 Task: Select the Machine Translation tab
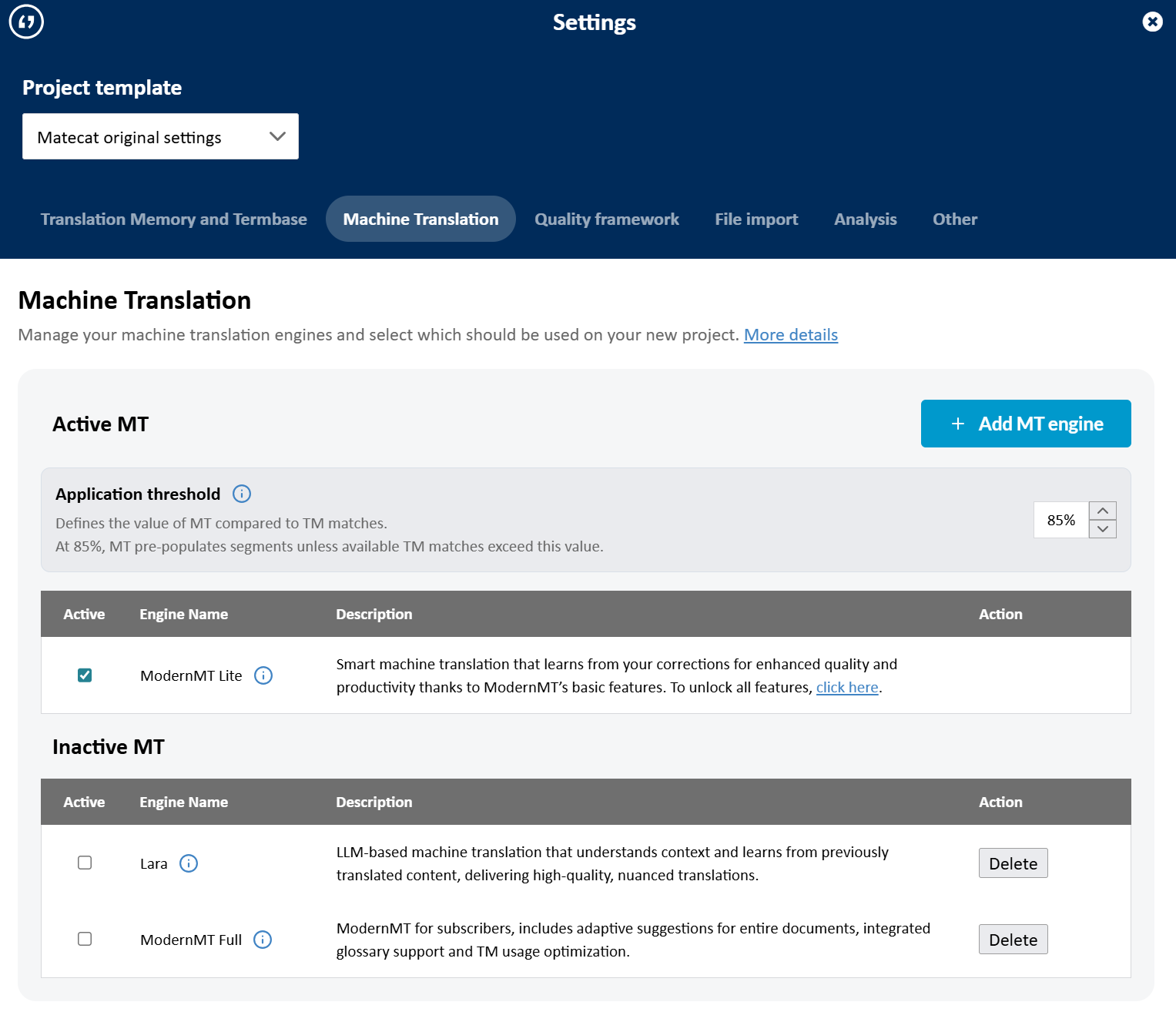[x=420, y=219]
